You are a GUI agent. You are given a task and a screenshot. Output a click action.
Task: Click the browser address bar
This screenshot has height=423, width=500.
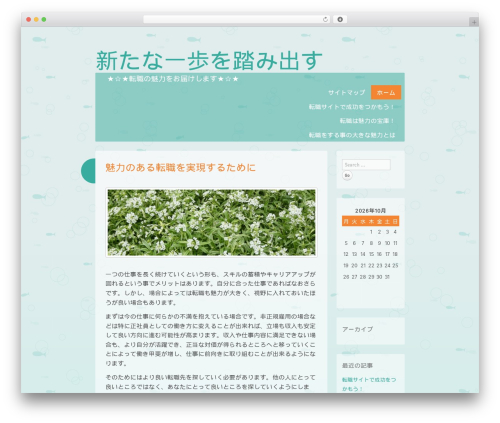tap(237, 19)
